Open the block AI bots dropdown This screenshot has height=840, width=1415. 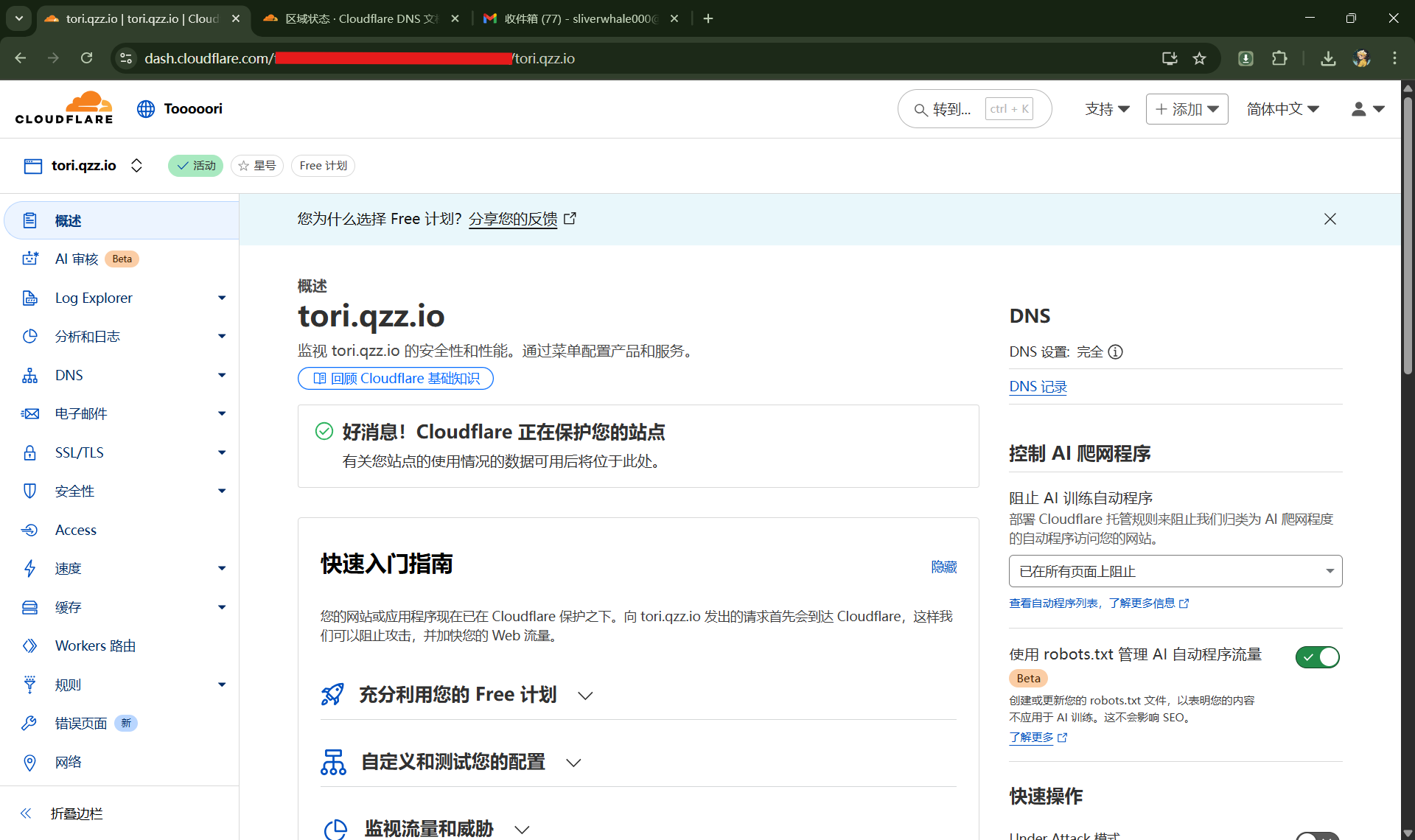pos(1175,571)
